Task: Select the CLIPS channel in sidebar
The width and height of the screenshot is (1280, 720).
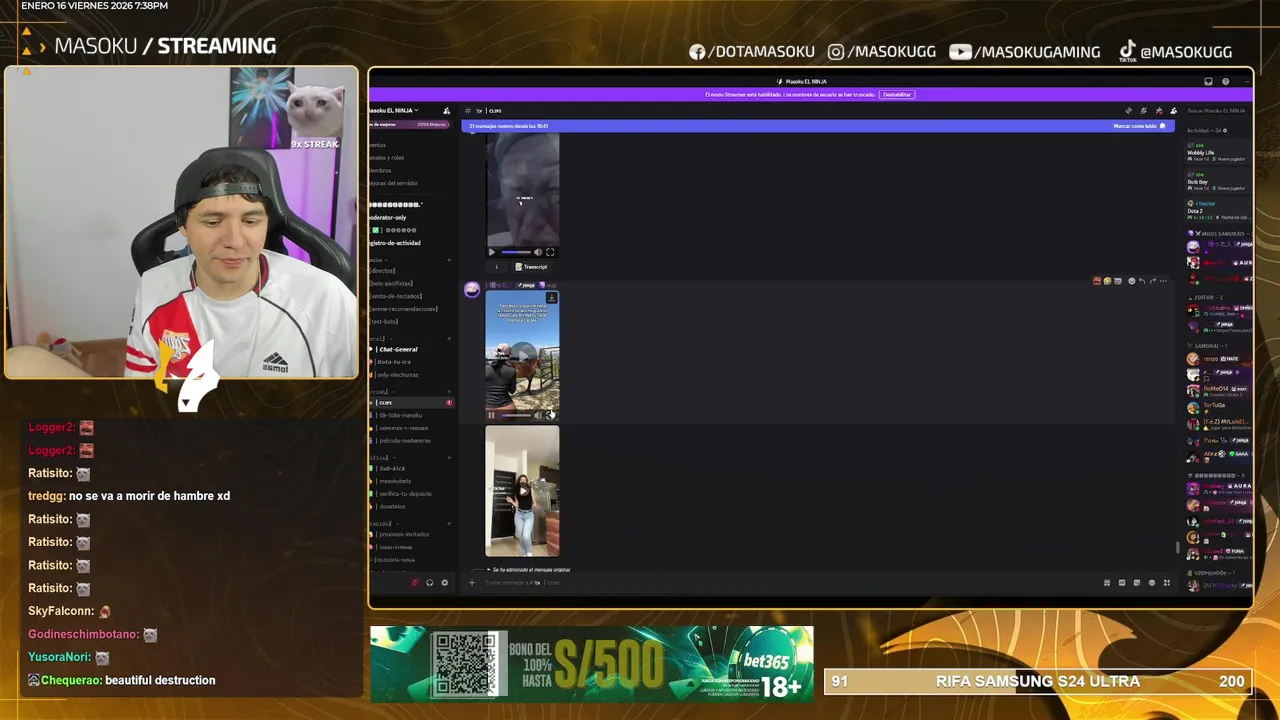Action: click(410, 402)
